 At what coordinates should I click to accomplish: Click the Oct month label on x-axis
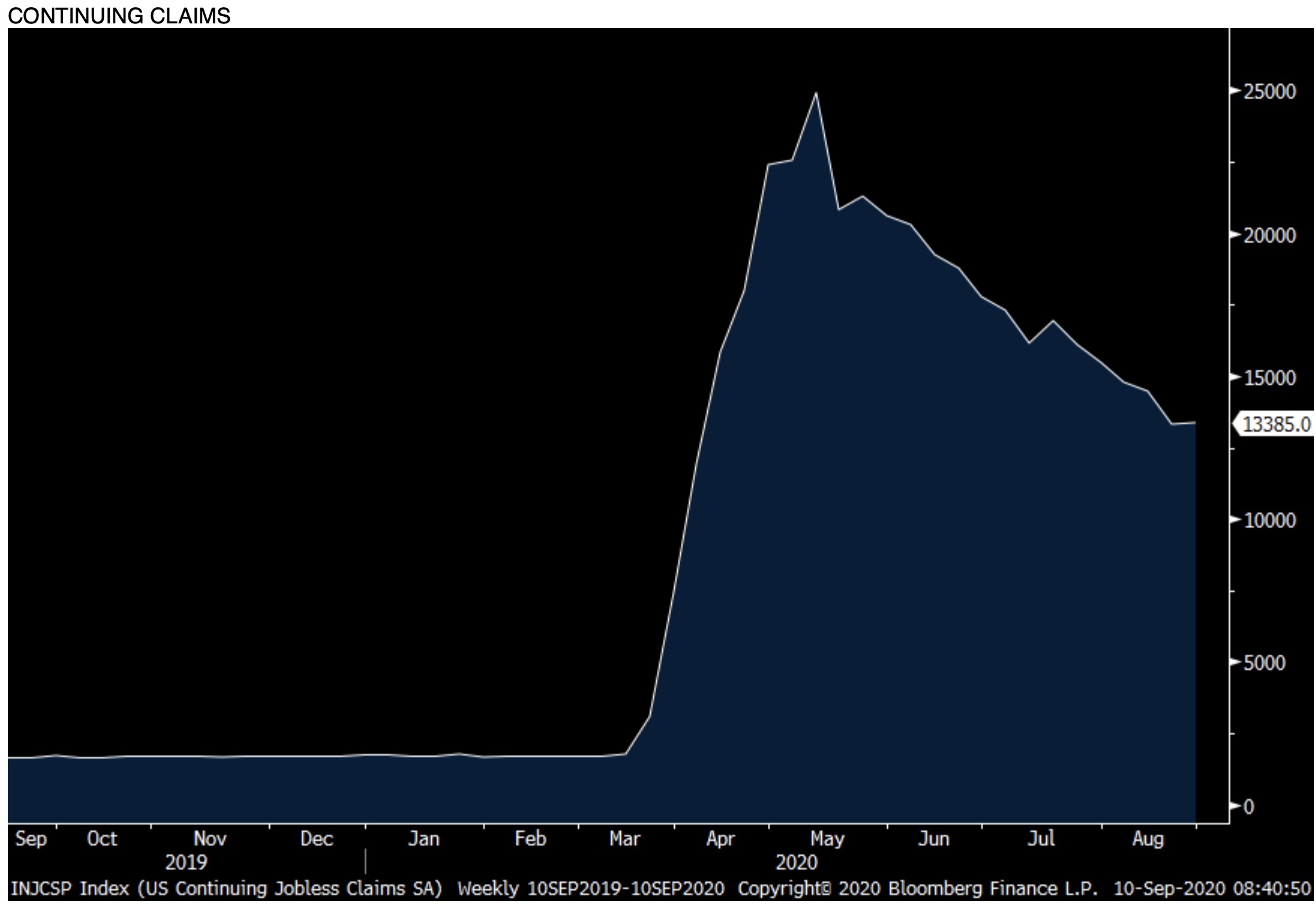tap(102, 839)
